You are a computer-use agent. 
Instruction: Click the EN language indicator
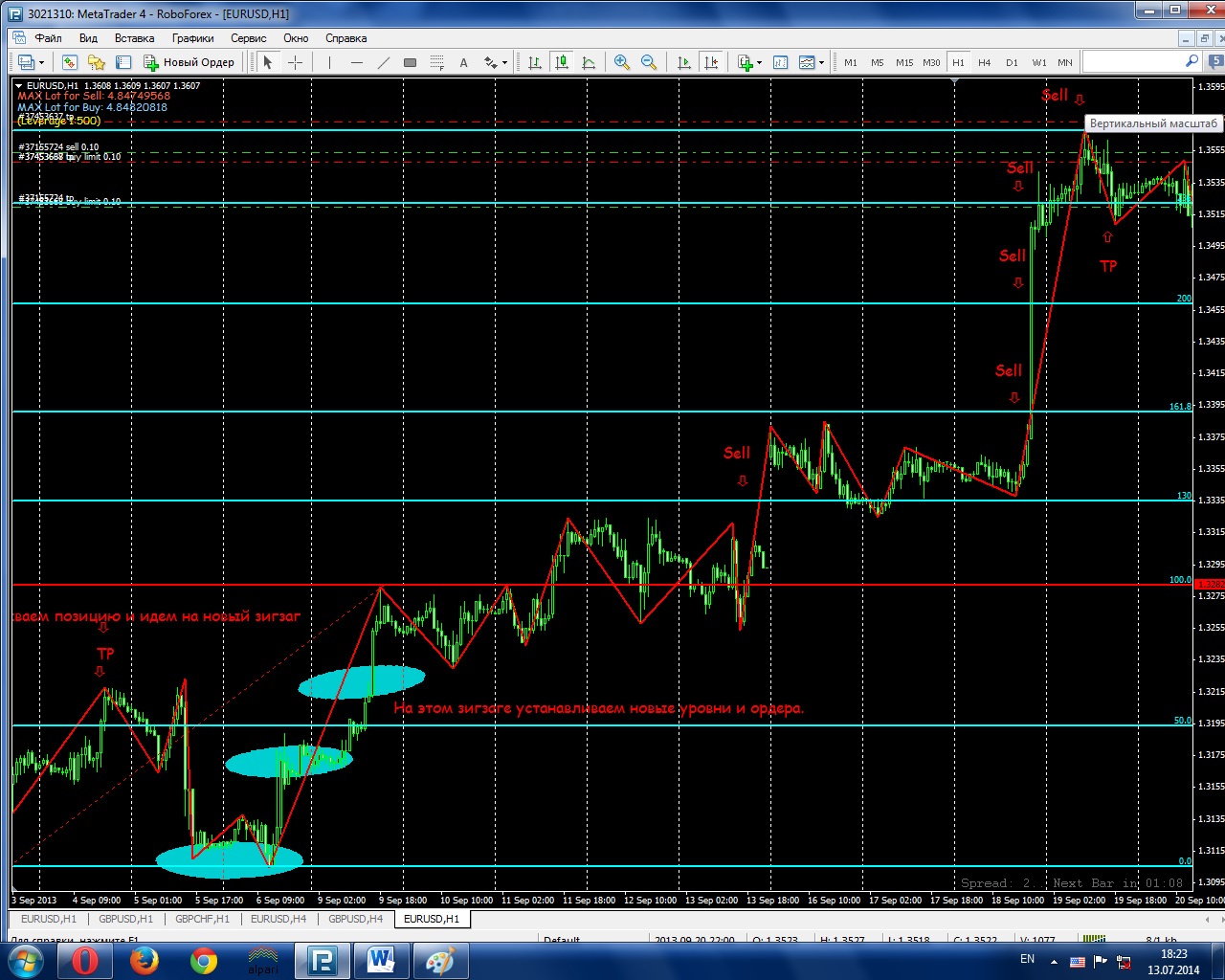click(x=1027, y=959)
